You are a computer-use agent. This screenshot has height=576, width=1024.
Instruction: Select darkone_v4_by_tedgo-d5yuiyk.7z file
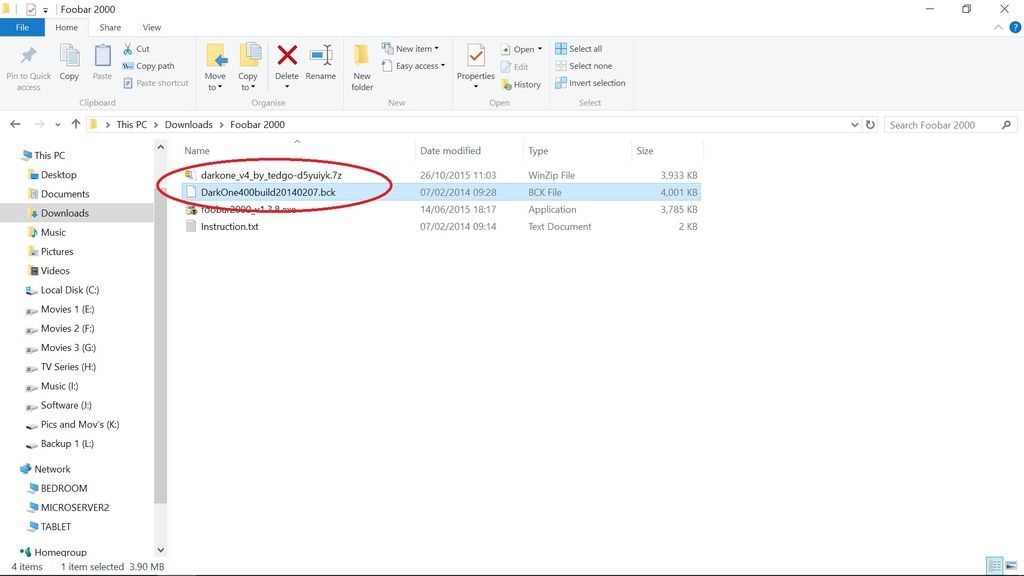[271, 176]
